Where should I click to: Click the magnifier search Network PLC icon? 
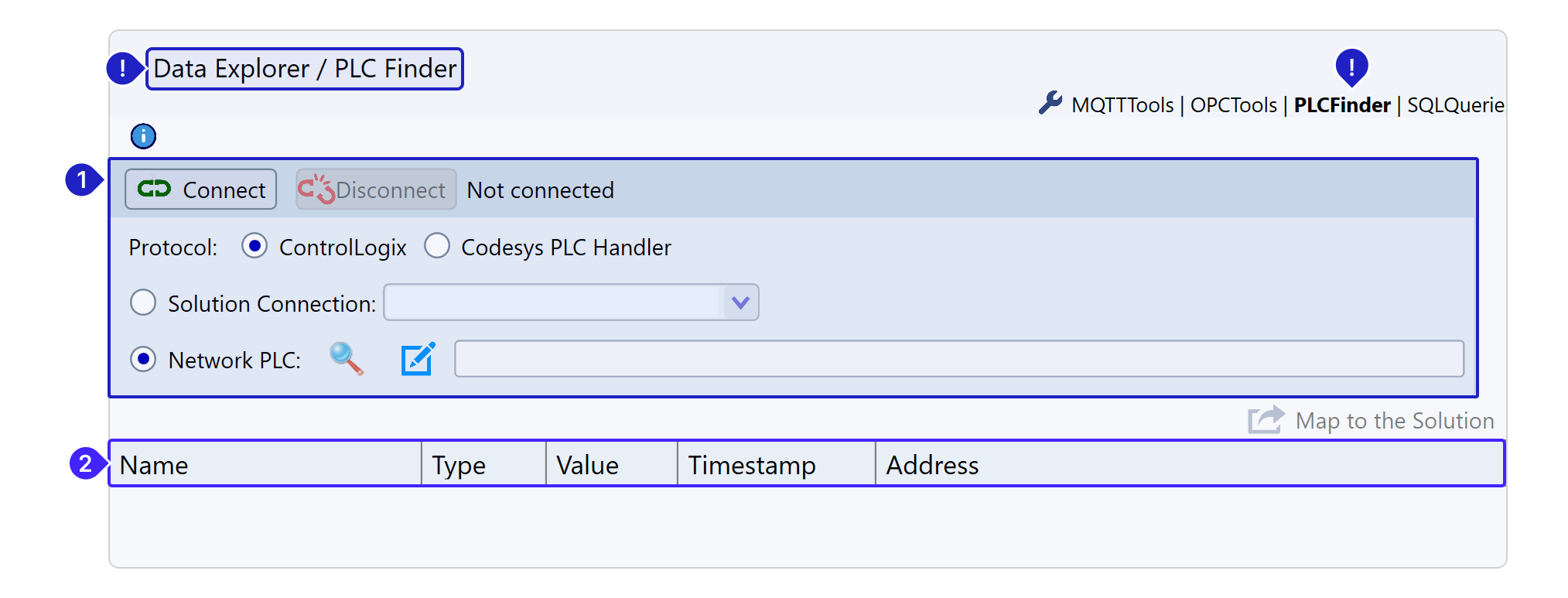coord(346,359)
